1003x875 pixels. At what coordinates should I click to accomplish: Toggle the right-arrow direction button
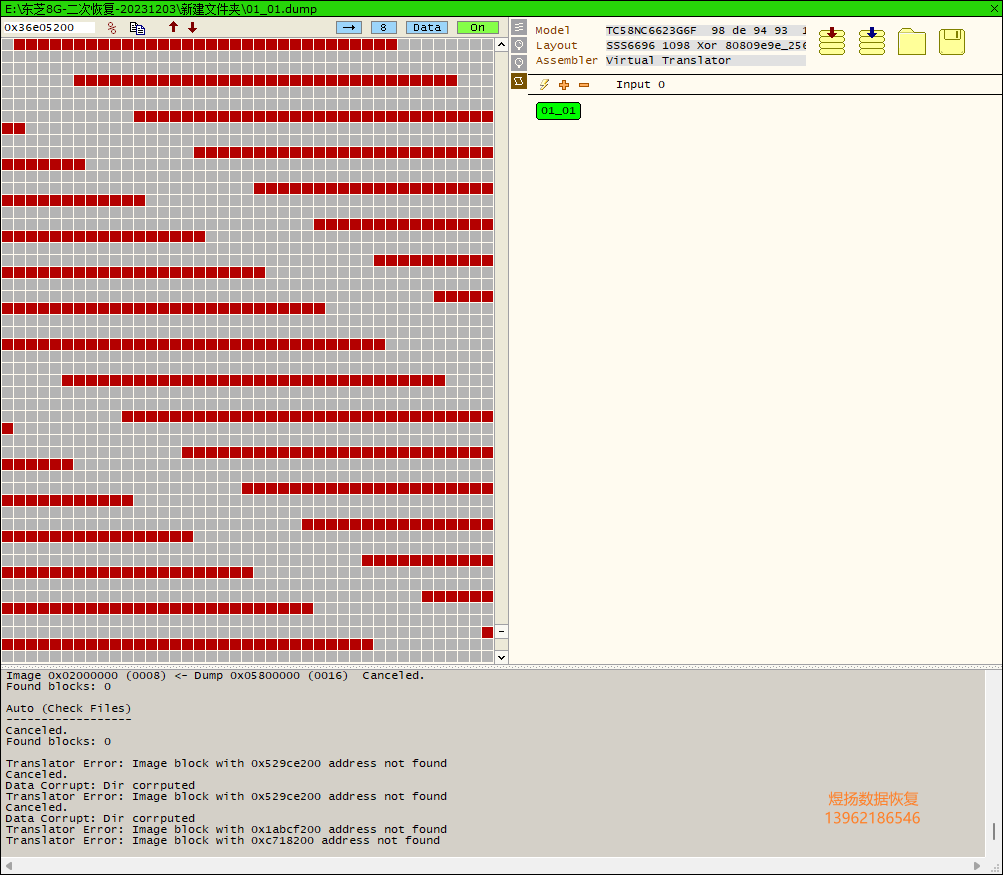click(349, 28)
